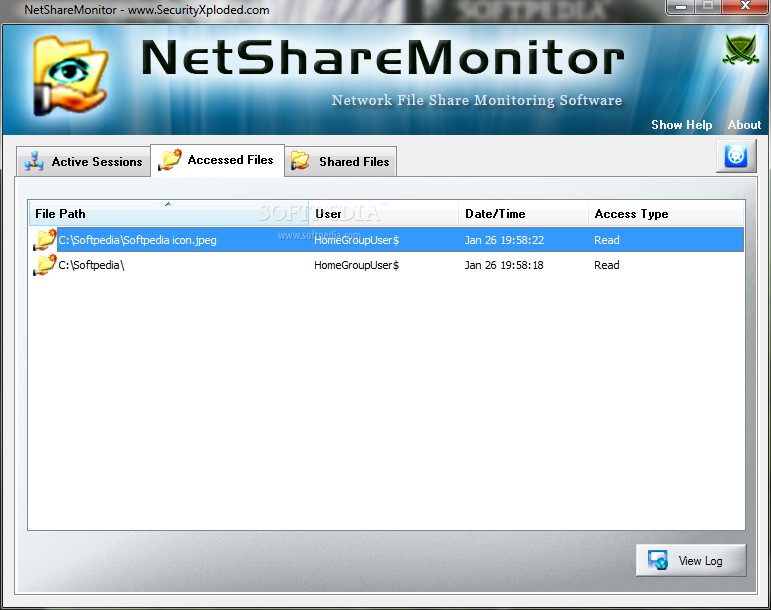Click timestamp Jan 26 19:58:22

click(504, 240)
